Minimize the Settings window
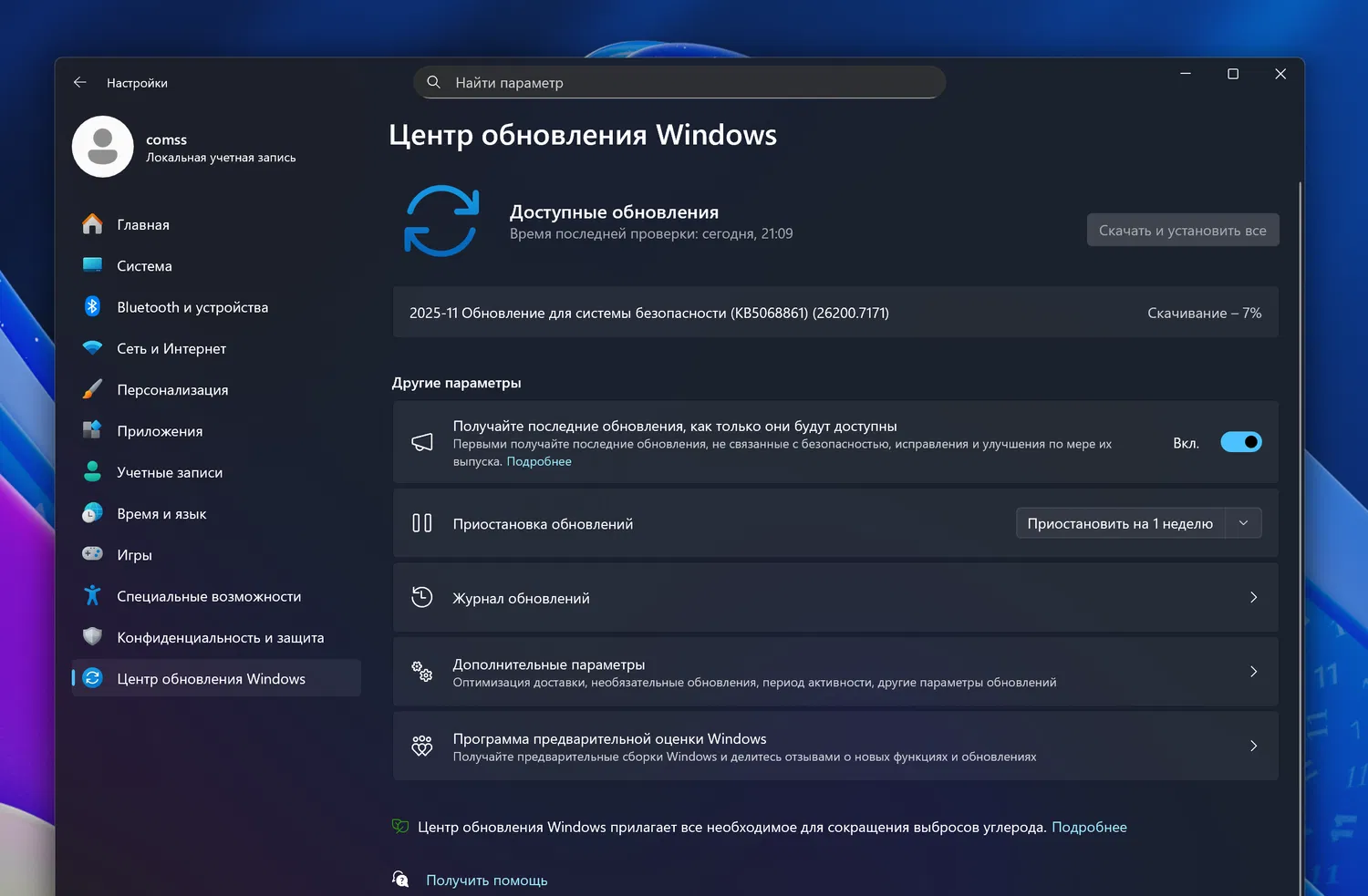The width and height of the screenshot is (1368, 896). (x=1186, y=74)
